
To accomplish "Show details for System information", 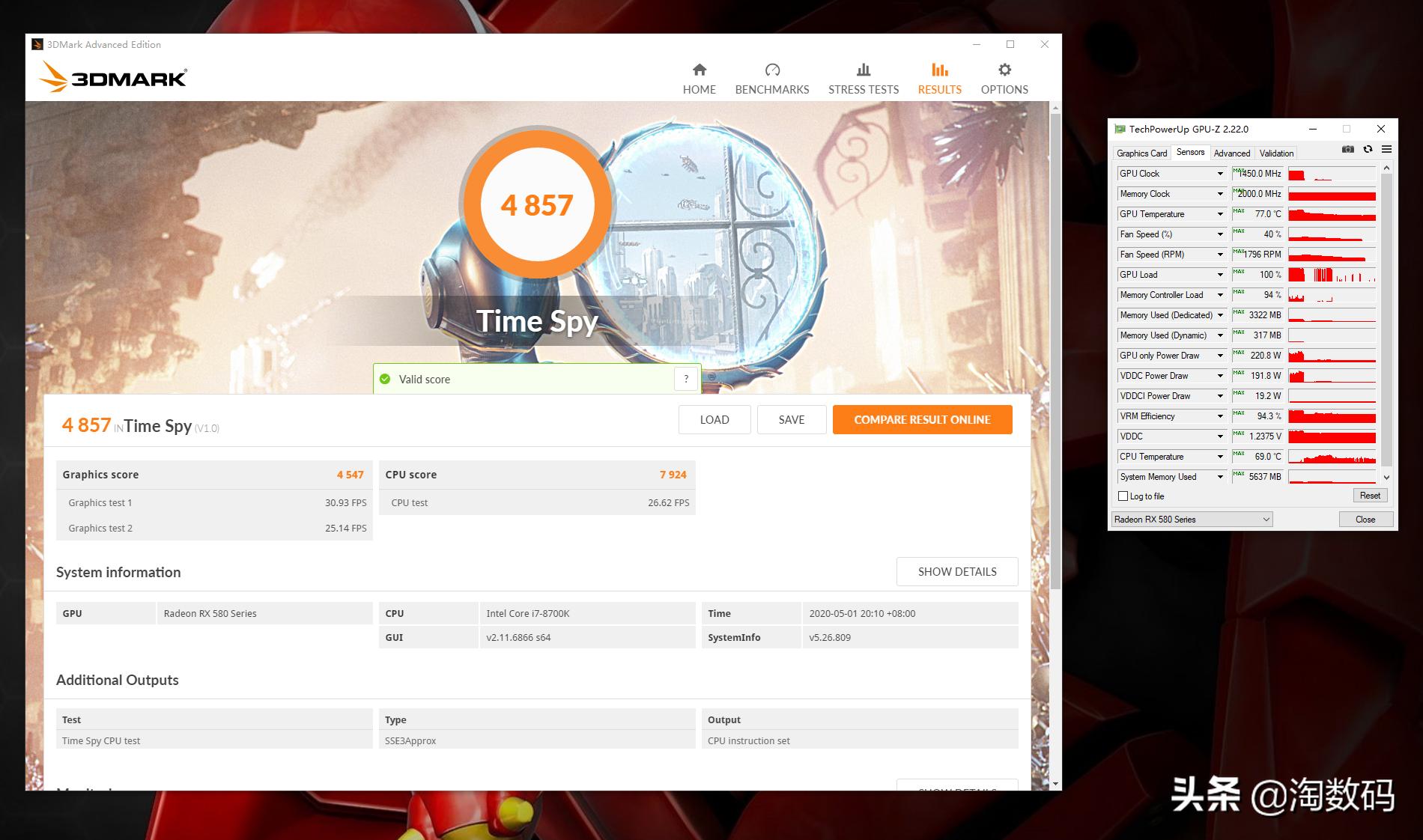I will pyautogui.click(x=957, y=571).
